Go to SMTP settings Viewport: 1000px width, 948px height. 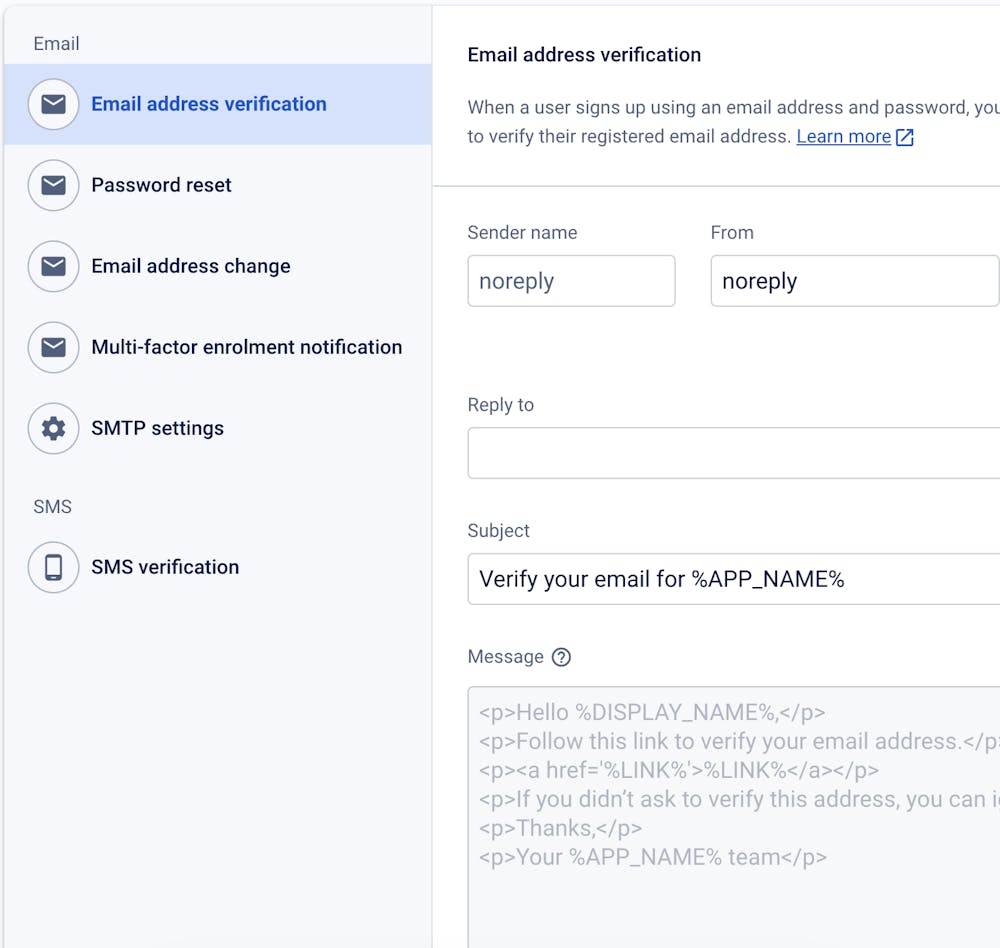coord(157,428)
